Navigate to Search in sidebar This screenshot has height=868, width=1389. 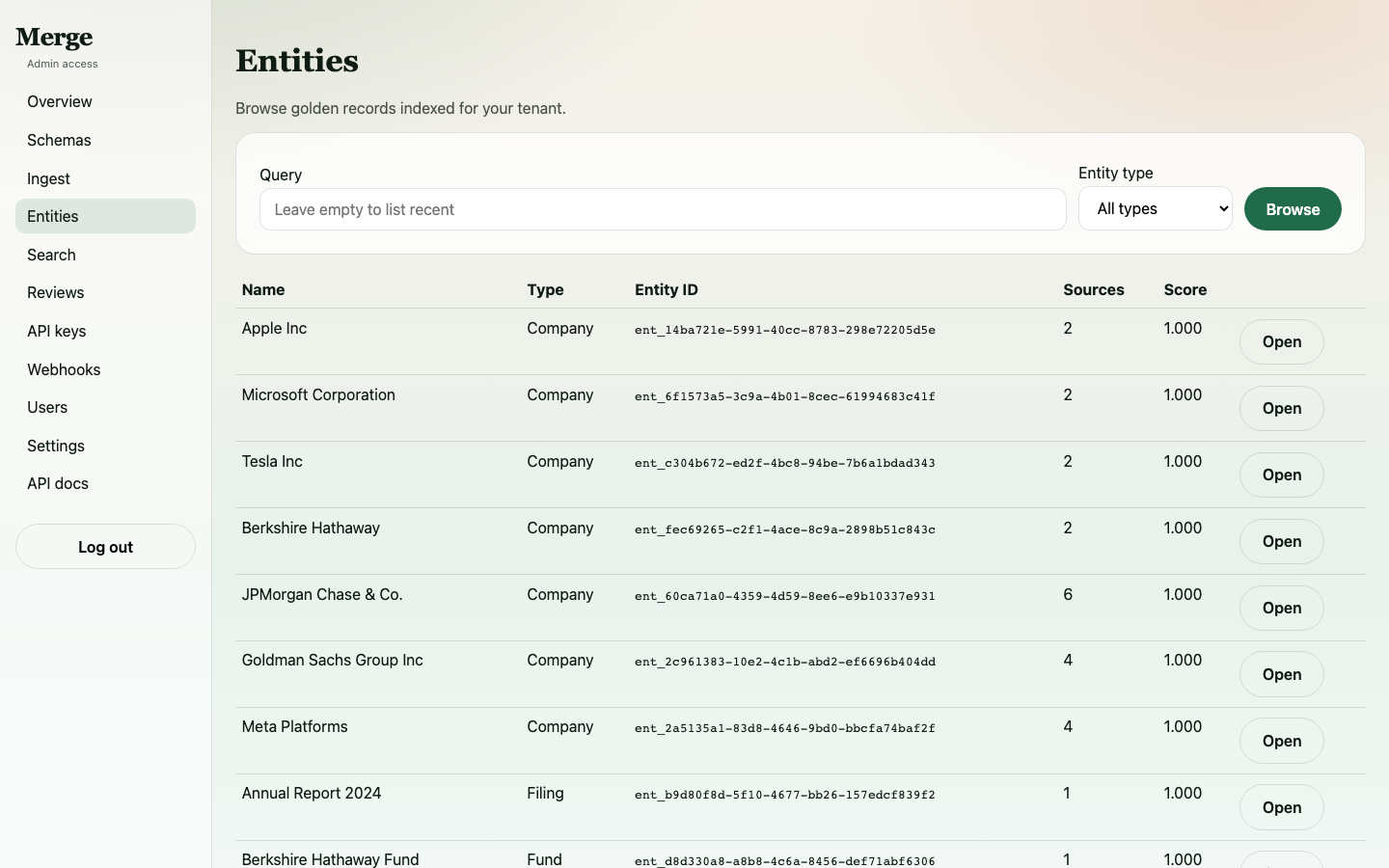pos(105,255)
